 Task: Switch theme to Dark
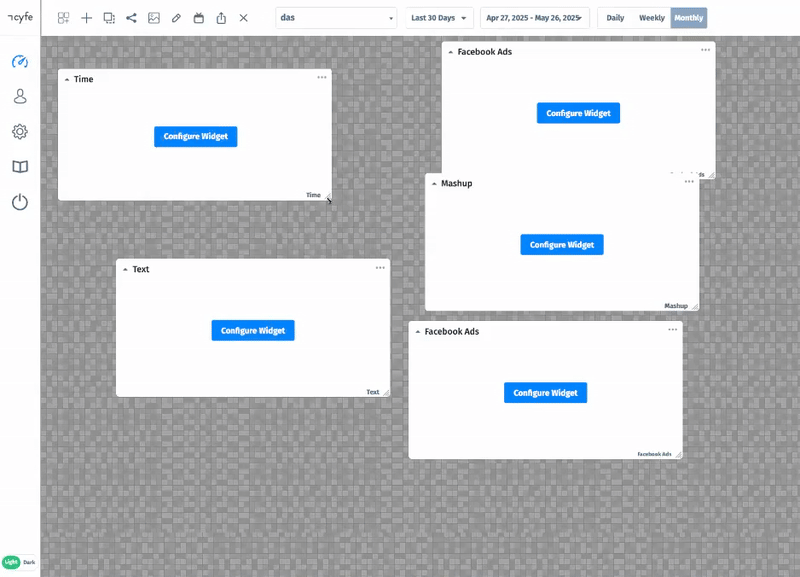(29, 562)
